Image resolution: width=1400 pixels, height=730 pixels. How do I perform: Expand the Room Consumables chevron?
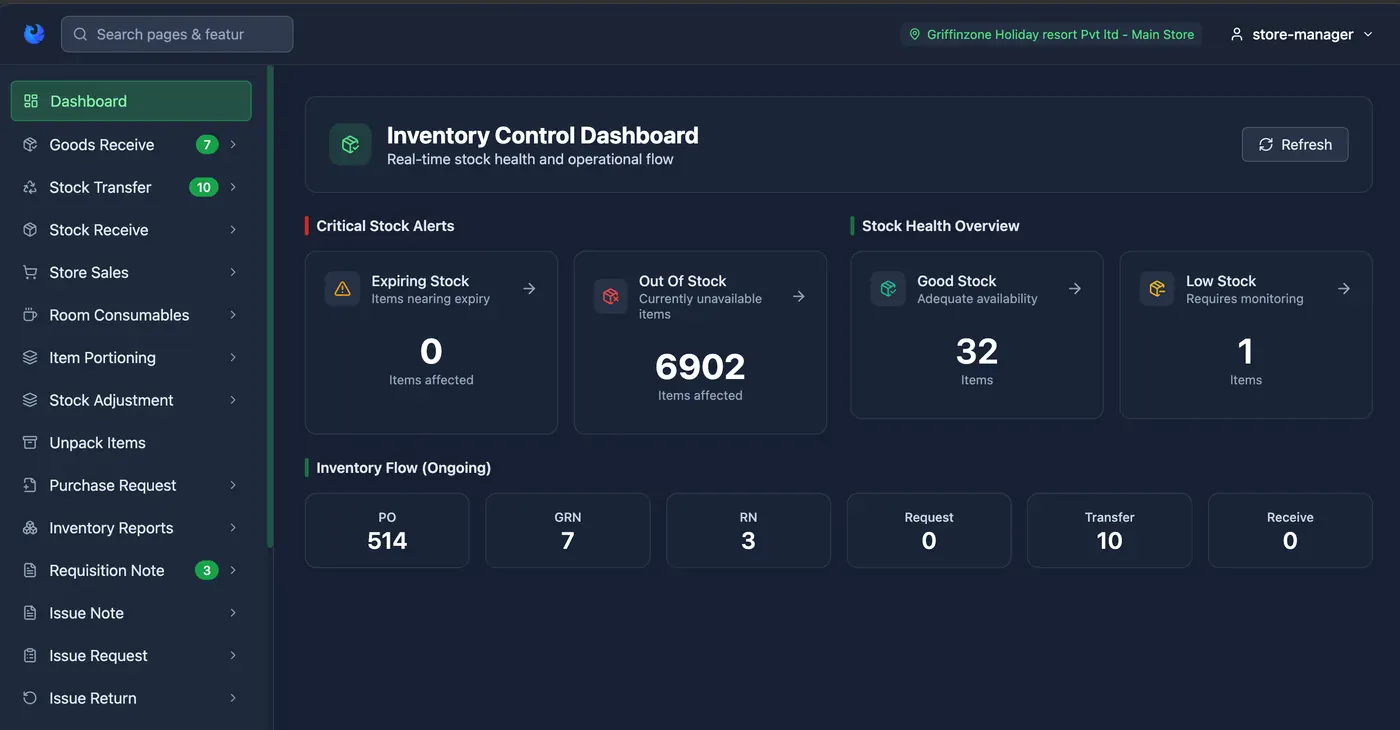click(x=233, y=315)
